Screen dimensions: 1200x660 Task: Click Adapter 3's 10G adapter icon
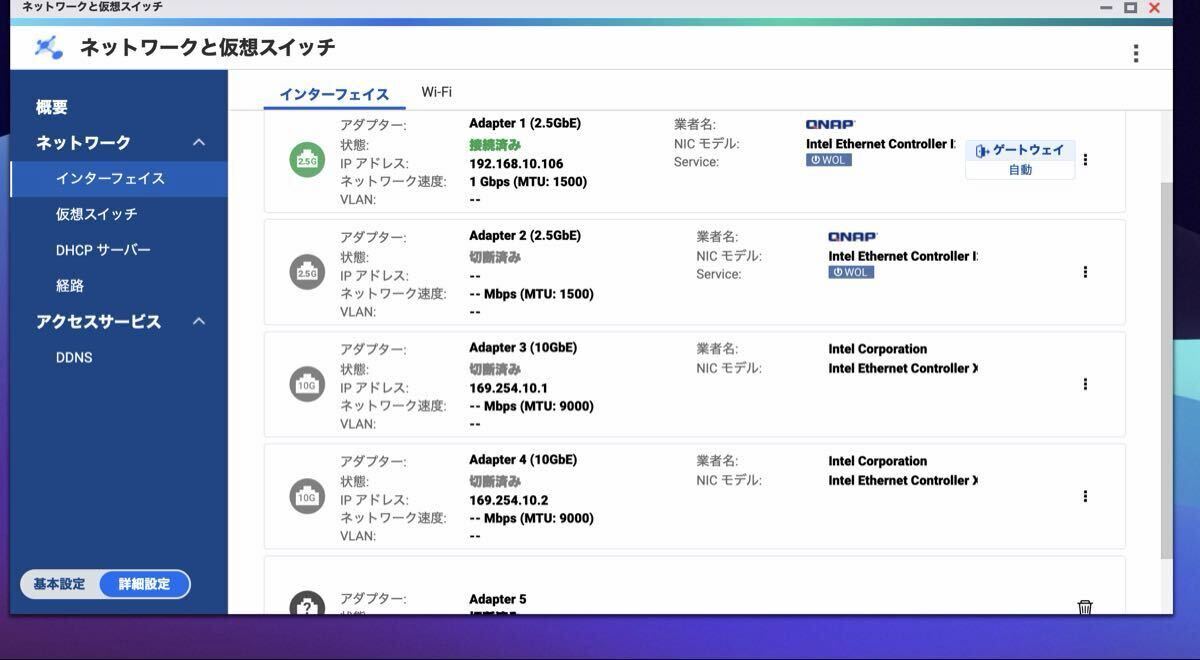306,383
